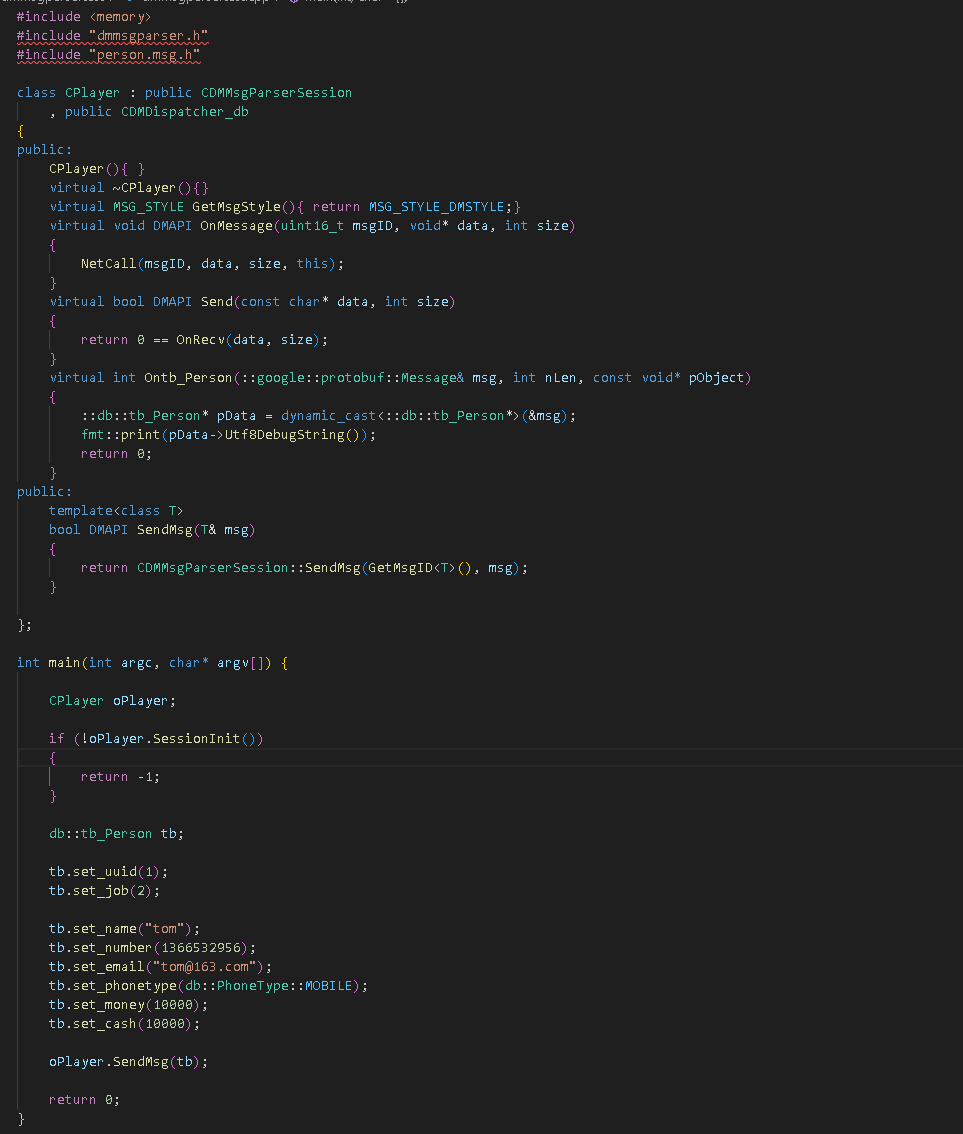Screen dimensions: 963x1134
Task: Click the tb.set_money(10000); line
Action: click(128, 1005)
